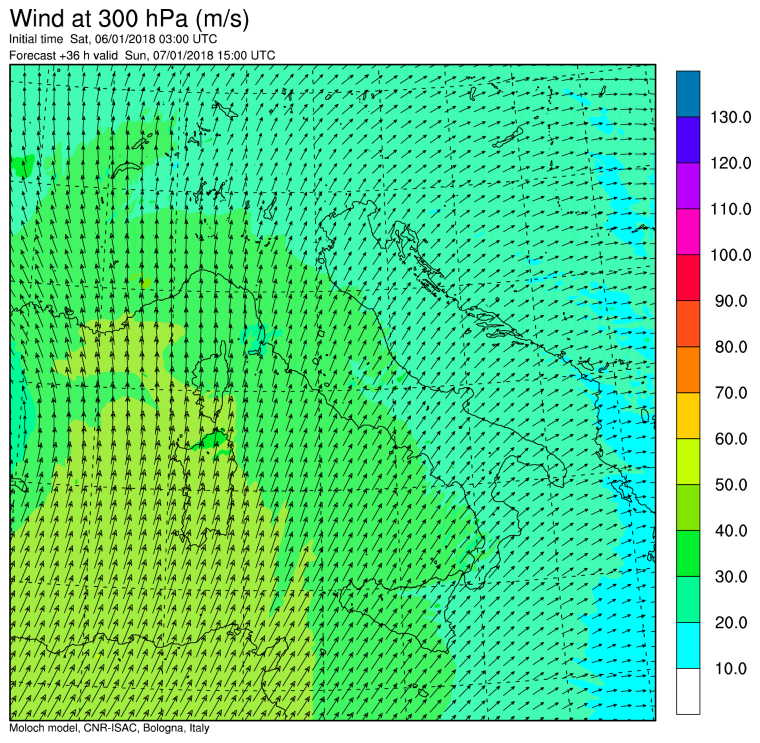Click the cyan swatch between 10.0 and 20.0

coord(688,645)
